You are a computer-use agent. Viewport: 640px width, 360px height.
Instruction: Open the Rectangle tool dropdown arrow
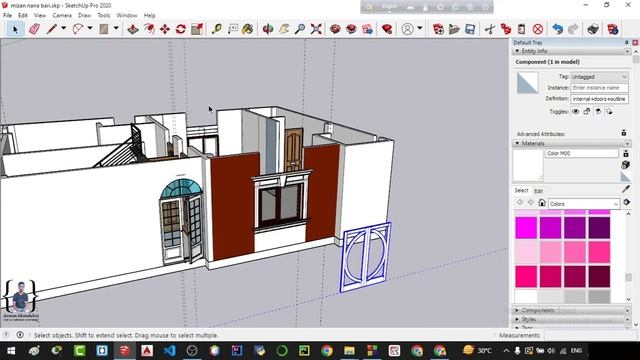pos(116,28)
